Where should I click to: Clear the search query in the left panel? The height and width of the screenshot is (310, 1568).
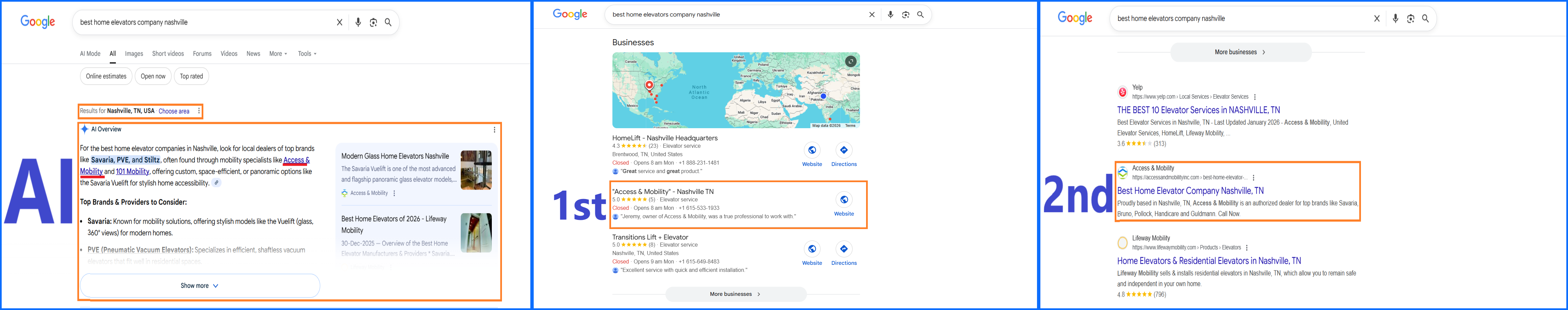click(340, 23)
